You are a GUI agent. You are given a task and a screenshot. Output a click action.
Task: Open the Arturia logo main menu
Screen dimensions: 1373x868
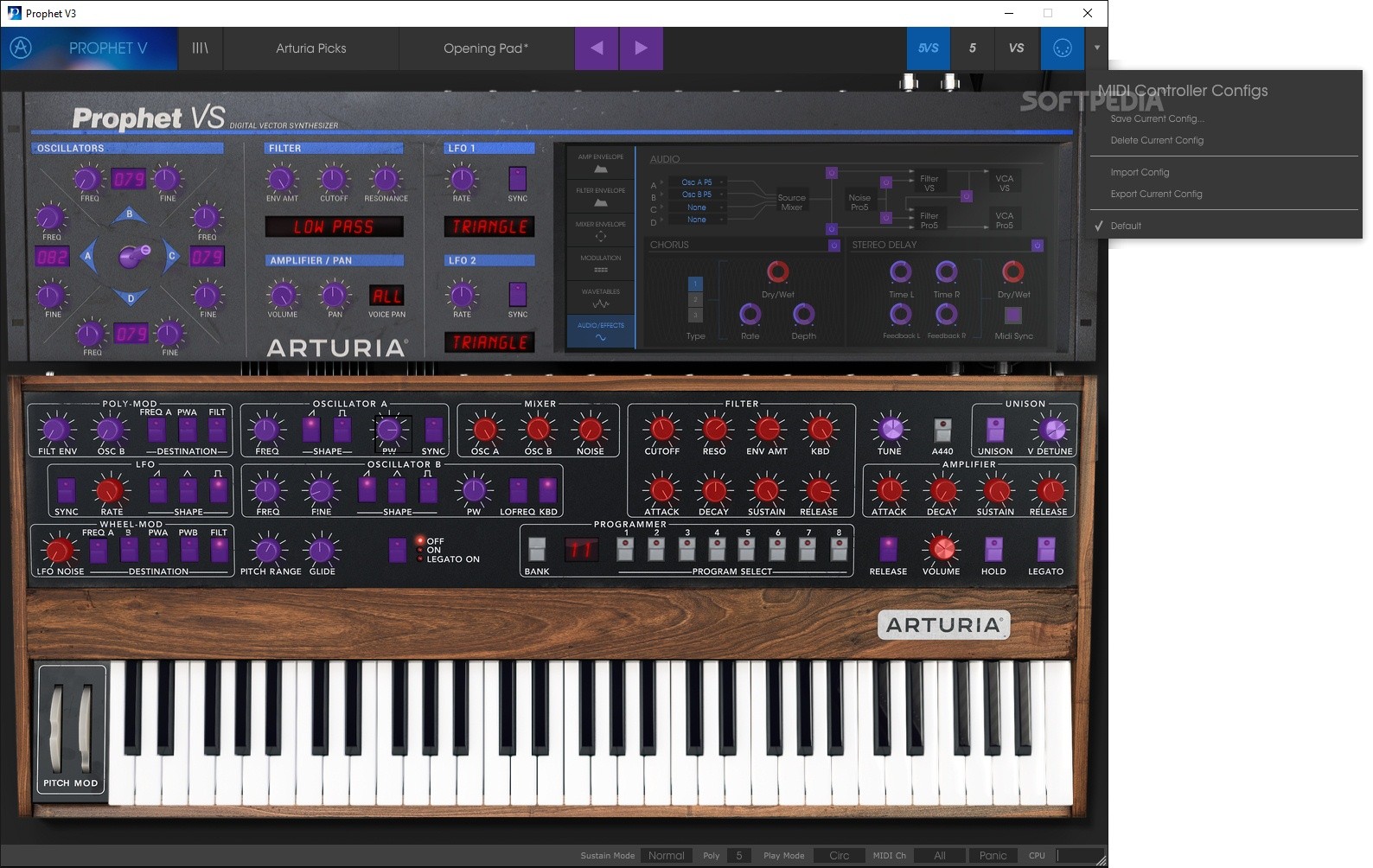21,48
